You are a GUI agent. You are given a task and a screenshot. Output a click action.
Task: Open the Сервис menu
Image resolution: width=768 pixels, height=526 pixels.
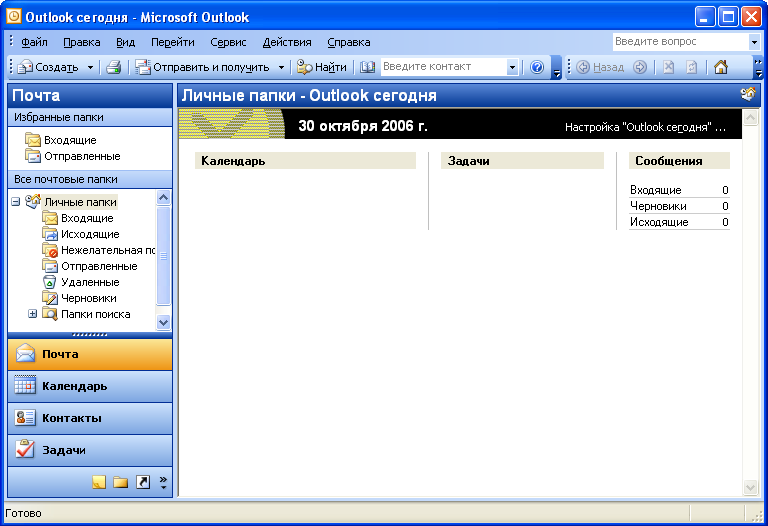[228, 42]
